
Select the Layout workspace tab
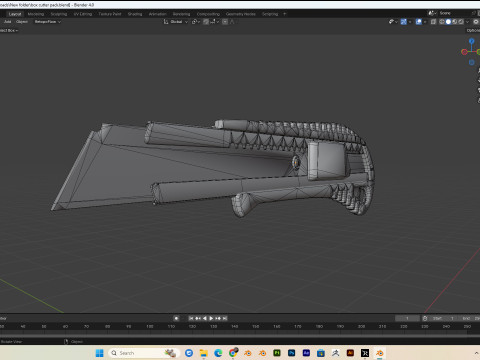tap(15, 14)
